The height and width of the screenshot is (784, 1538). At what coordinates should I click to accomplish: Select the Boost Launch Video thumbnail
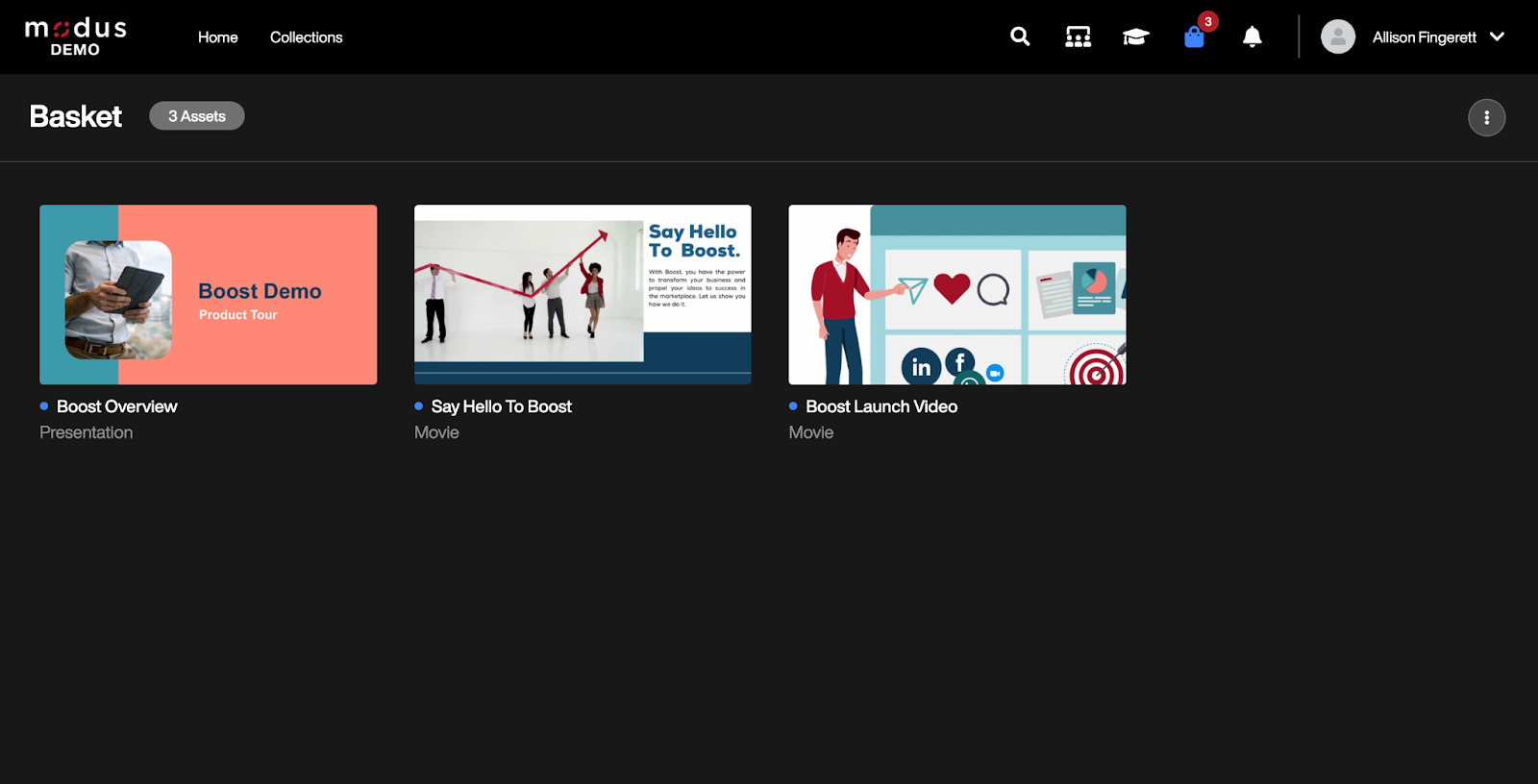[956, 294]
